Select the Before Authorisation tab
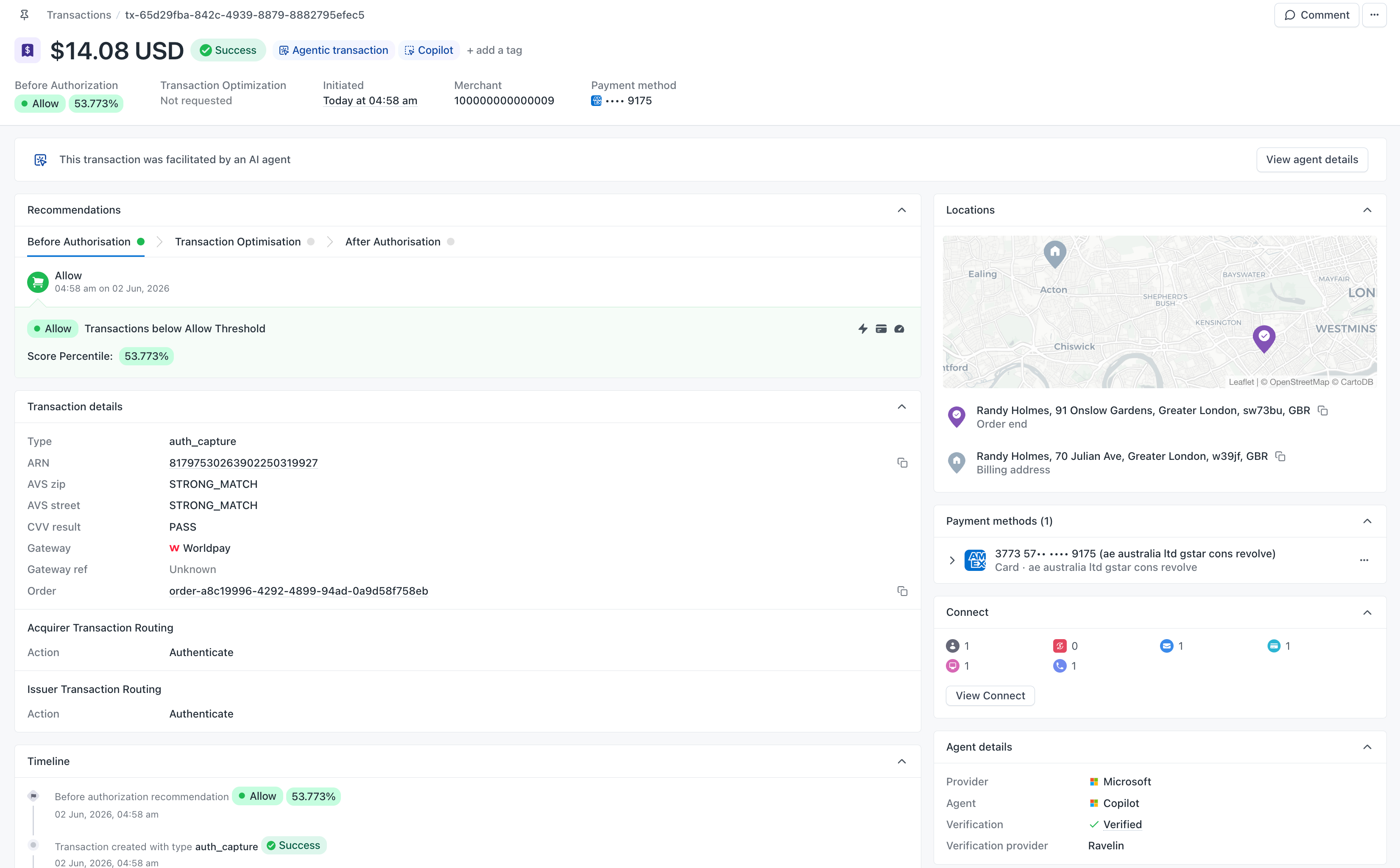The image size is (1400, 868). click(86, 242)
